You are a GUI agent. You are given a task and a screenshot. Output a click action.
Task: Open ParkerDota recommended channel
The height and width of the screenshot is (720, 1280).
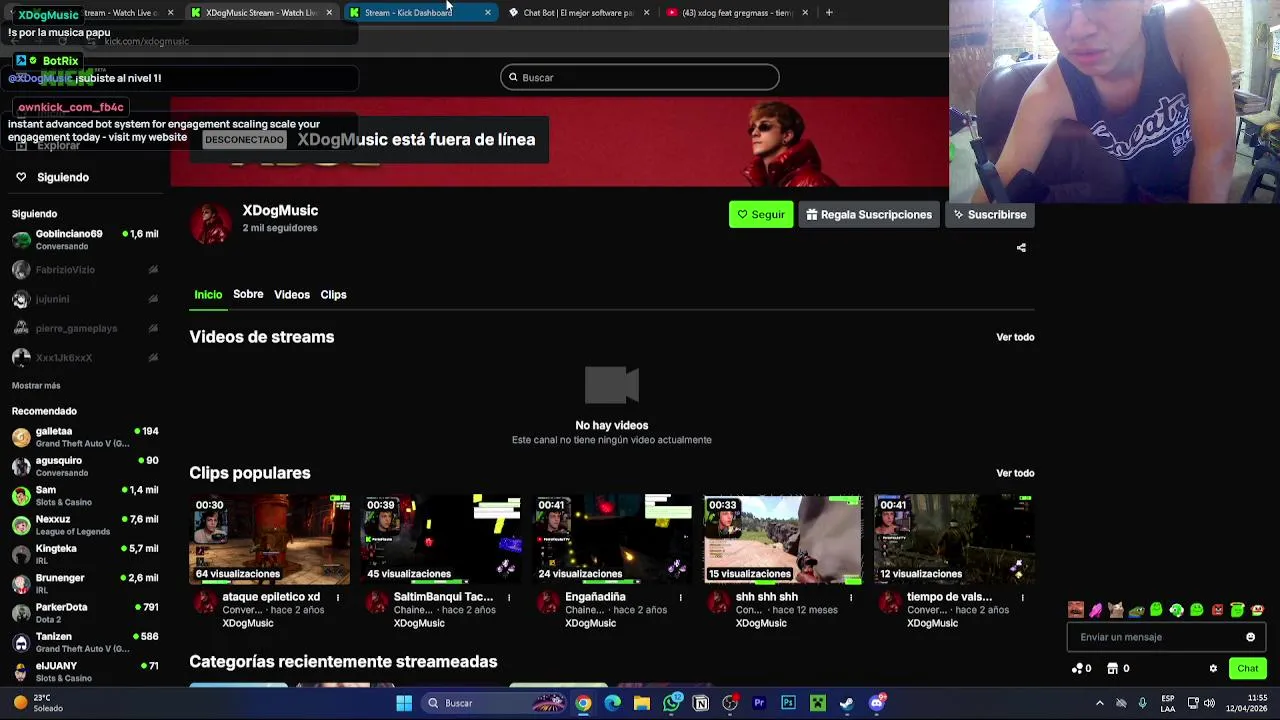[85, 612]
